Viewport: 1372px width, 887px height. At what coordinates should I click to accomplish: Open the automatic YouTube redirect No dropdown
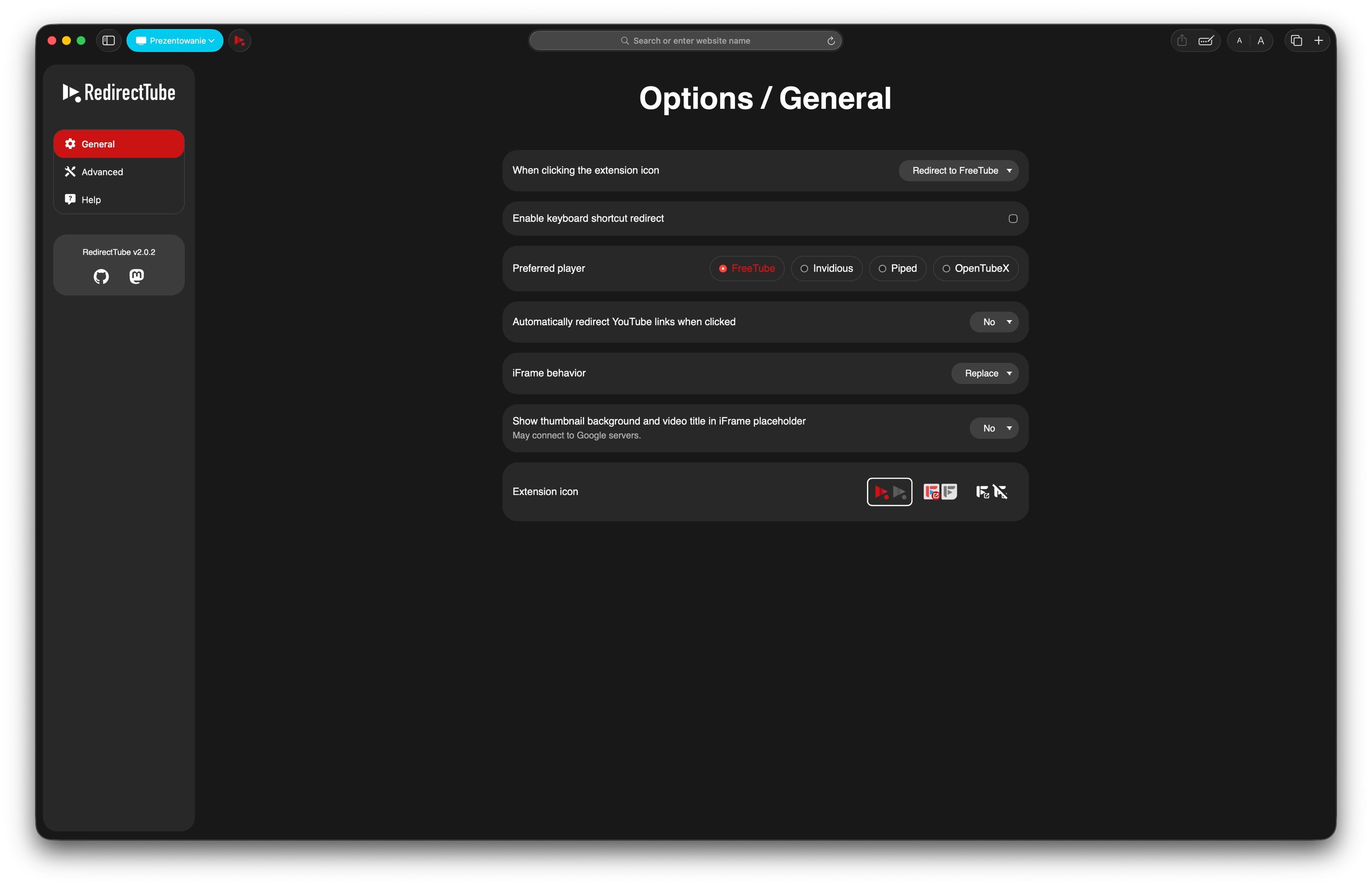(993, 322)
